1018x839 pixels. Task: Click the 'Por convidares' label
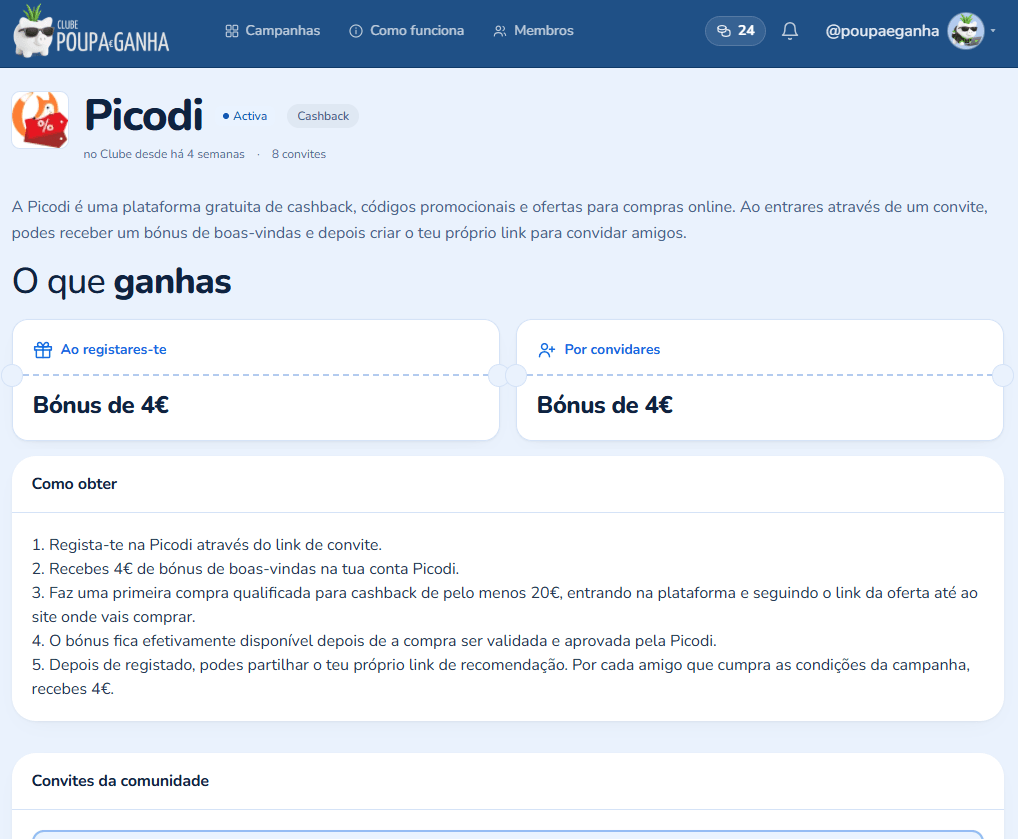point(612,349)
